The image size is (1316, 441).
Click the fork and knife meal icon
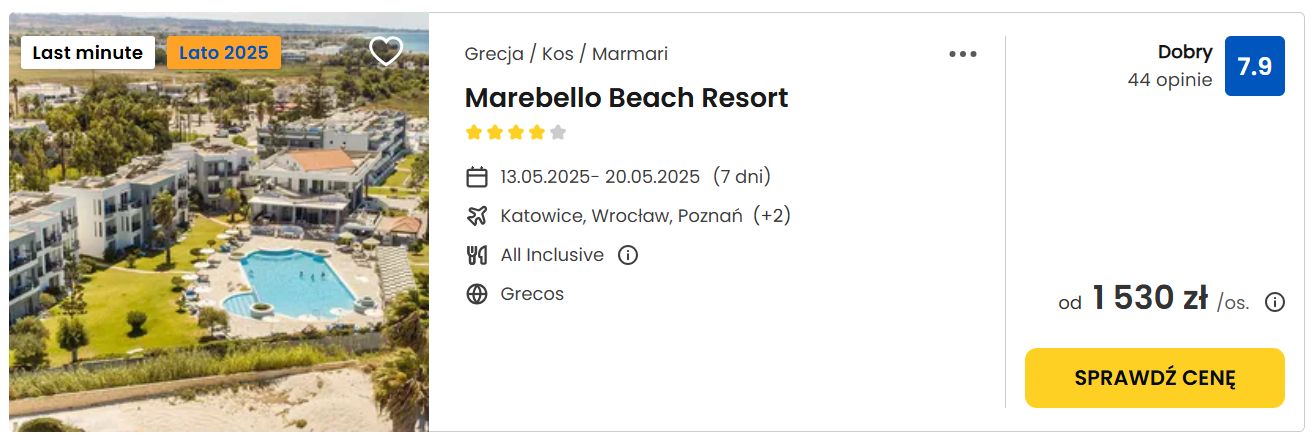click(x=477, y=255)
